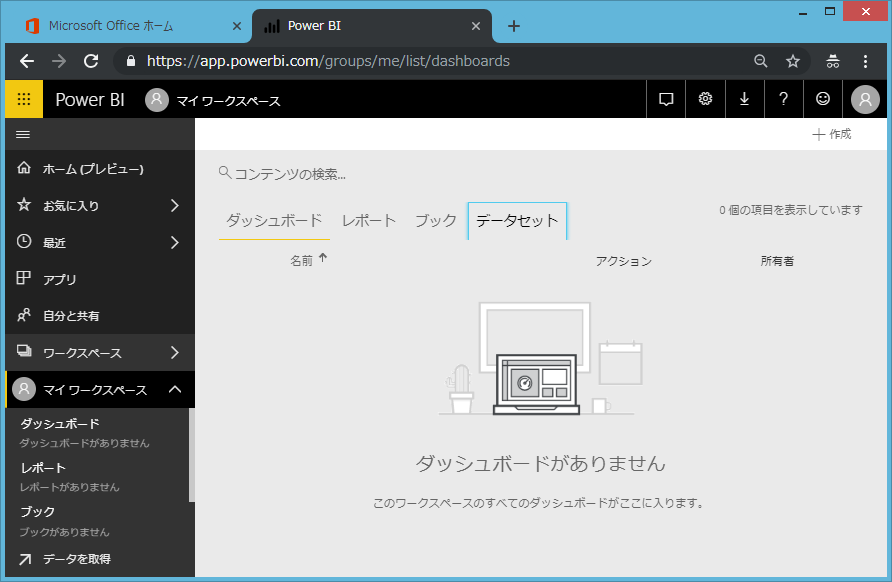
Task: Expand the 最近 flyout chevron
Action: click(x=174, y=242)
